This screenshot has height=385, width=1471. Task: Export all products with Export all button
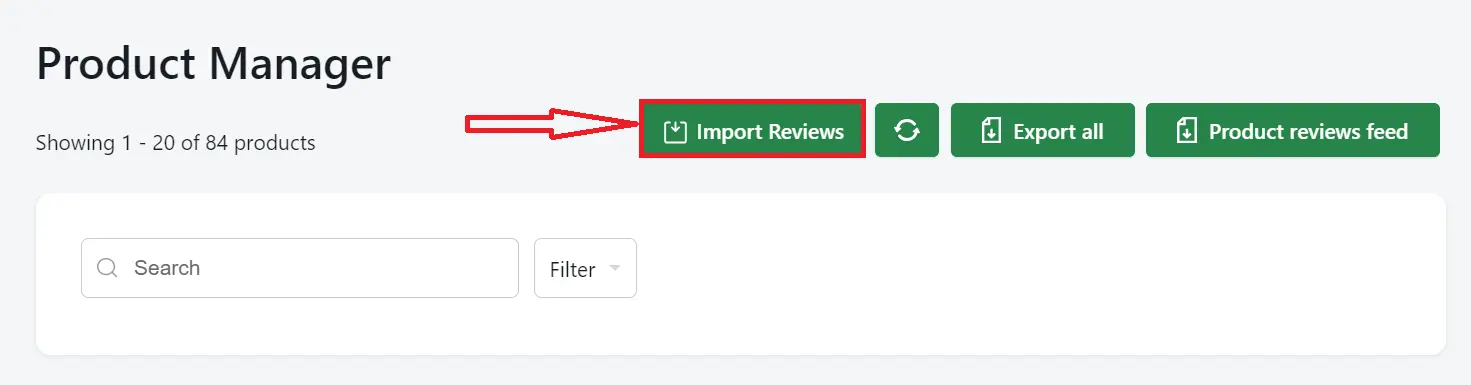(x=1043, y=131)
